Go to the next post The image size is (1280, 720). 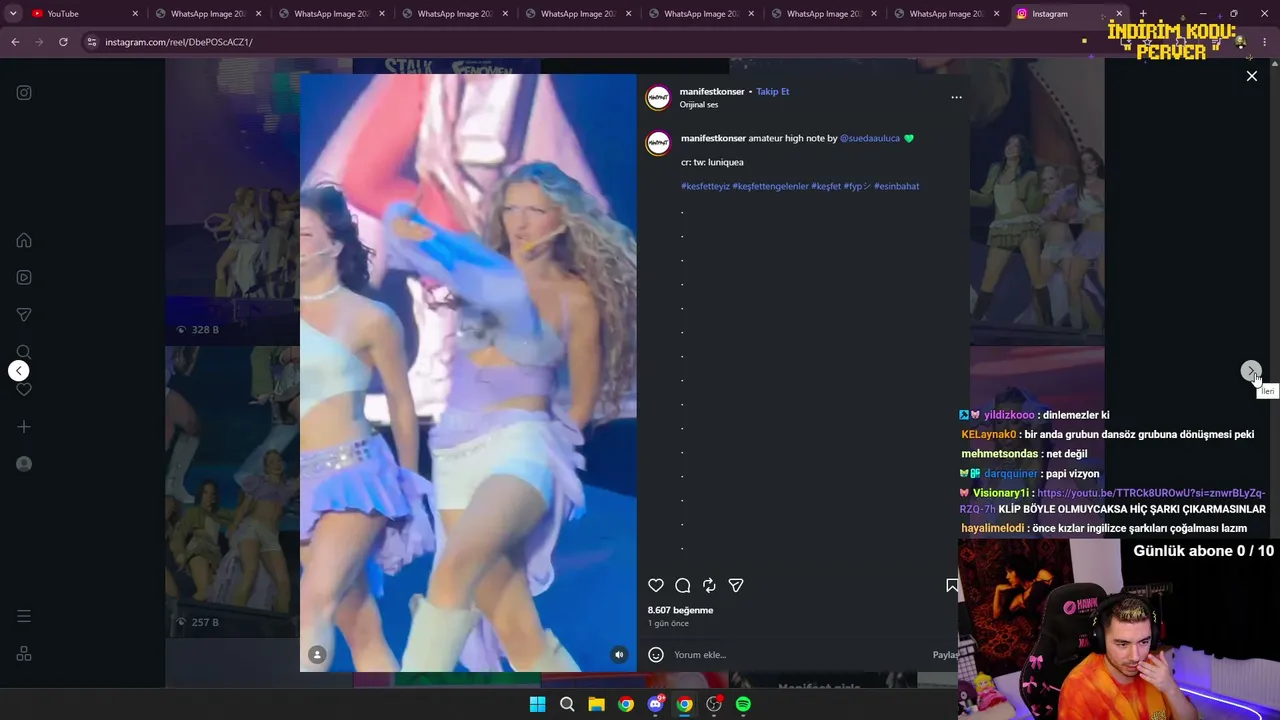coord(1251,371)
